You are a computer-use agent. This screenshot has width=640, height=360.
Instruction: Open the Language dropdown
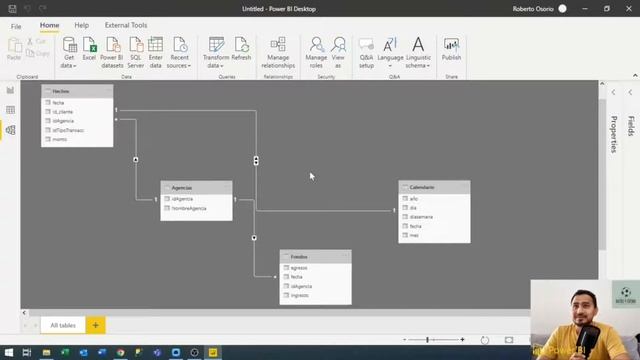(390, 52)
